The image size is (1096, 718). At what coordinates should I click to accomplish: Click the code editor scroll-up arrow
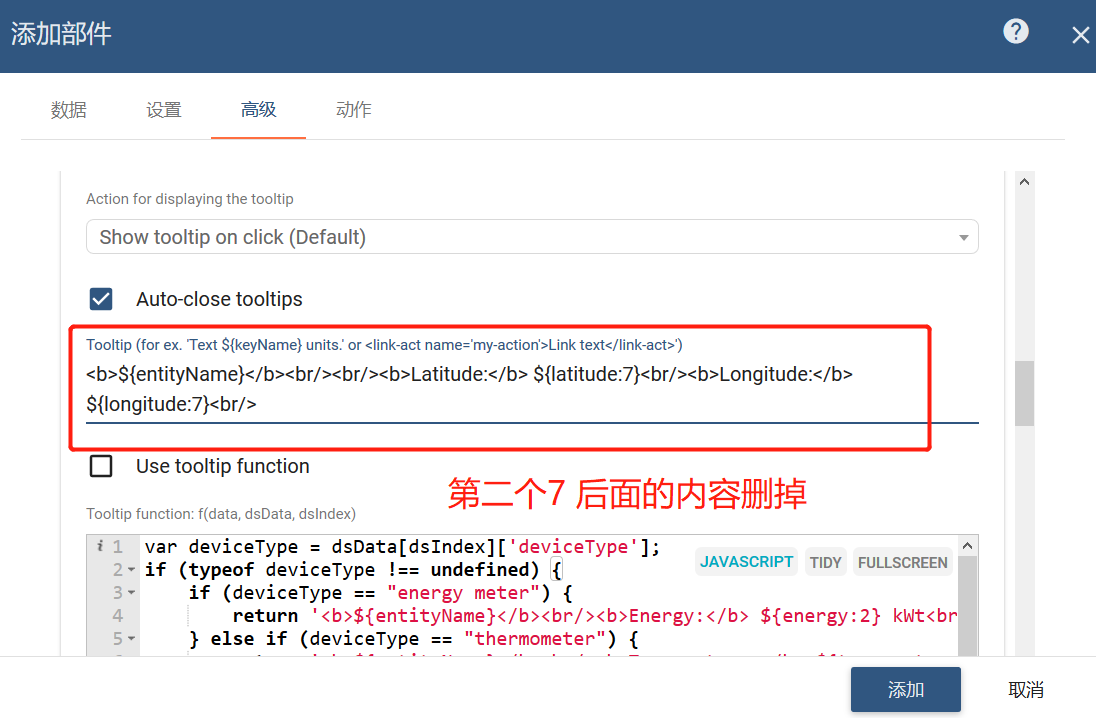[x=967, y=545]
